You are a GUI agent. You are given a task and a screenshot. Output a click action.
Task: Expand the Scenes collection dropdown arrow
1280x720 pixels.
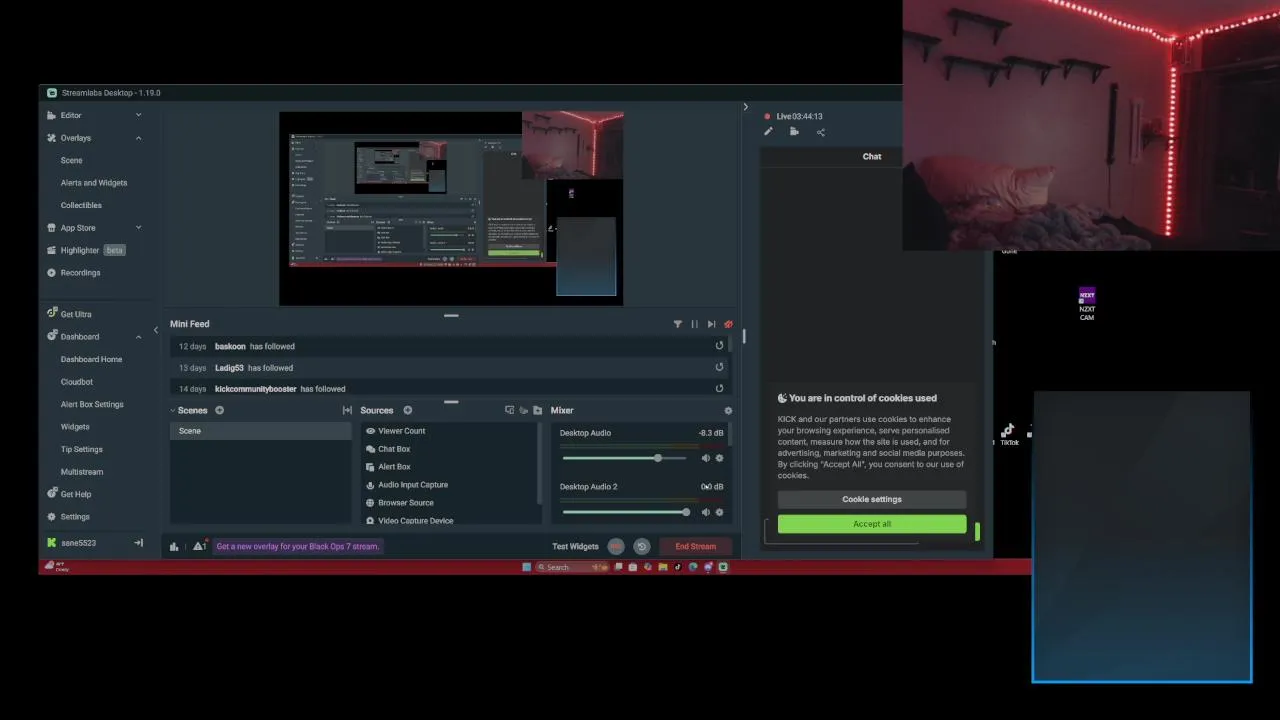[x=173, y=410]
